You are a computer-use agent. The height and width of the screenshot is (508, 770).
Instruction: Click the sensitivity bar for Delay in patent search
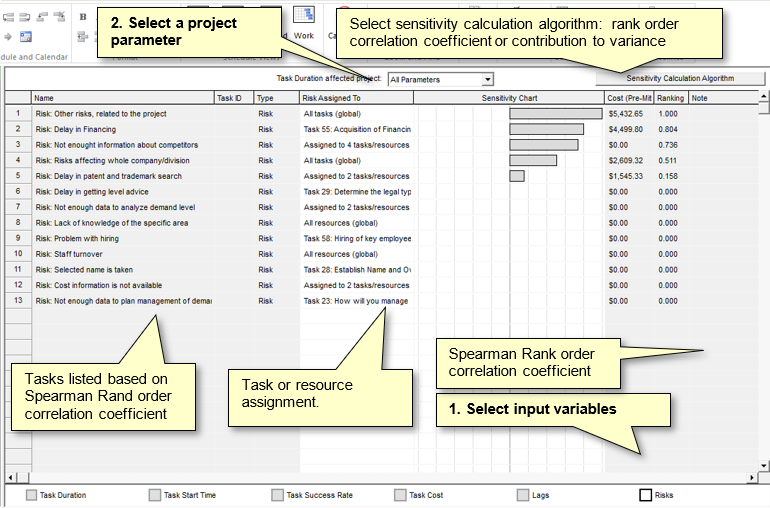click(x=517, y=176)
